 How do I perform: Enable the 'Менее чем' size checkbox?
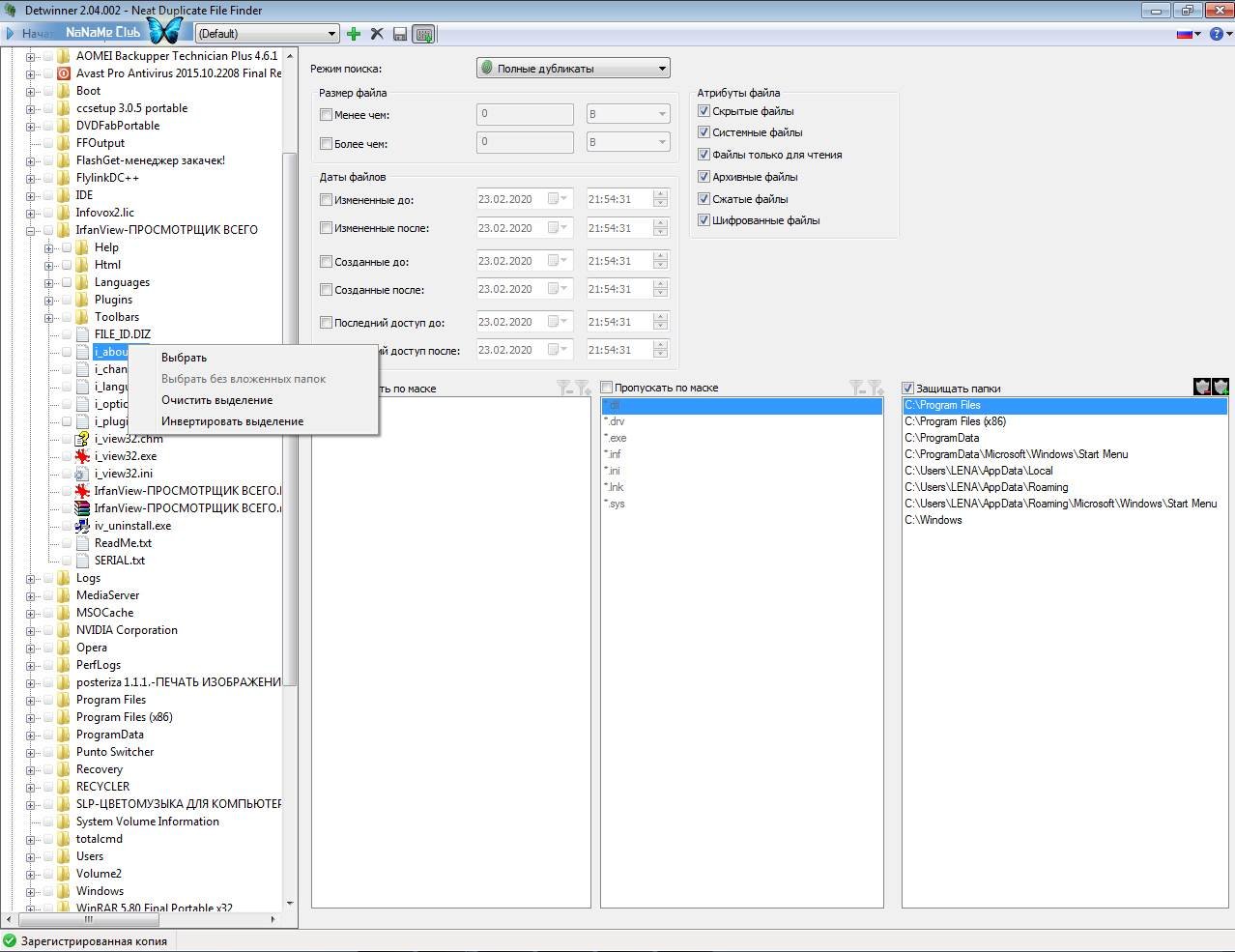(326, 115)
